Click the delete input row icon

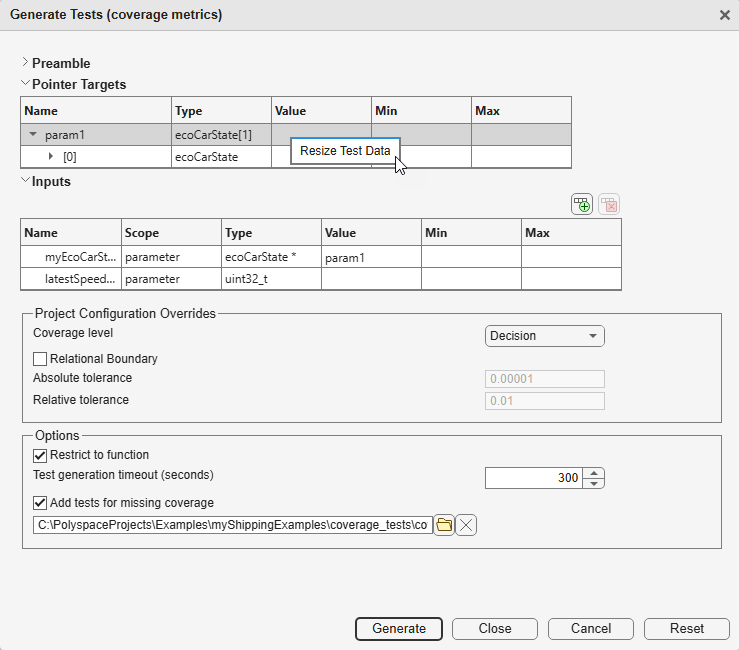609,205
